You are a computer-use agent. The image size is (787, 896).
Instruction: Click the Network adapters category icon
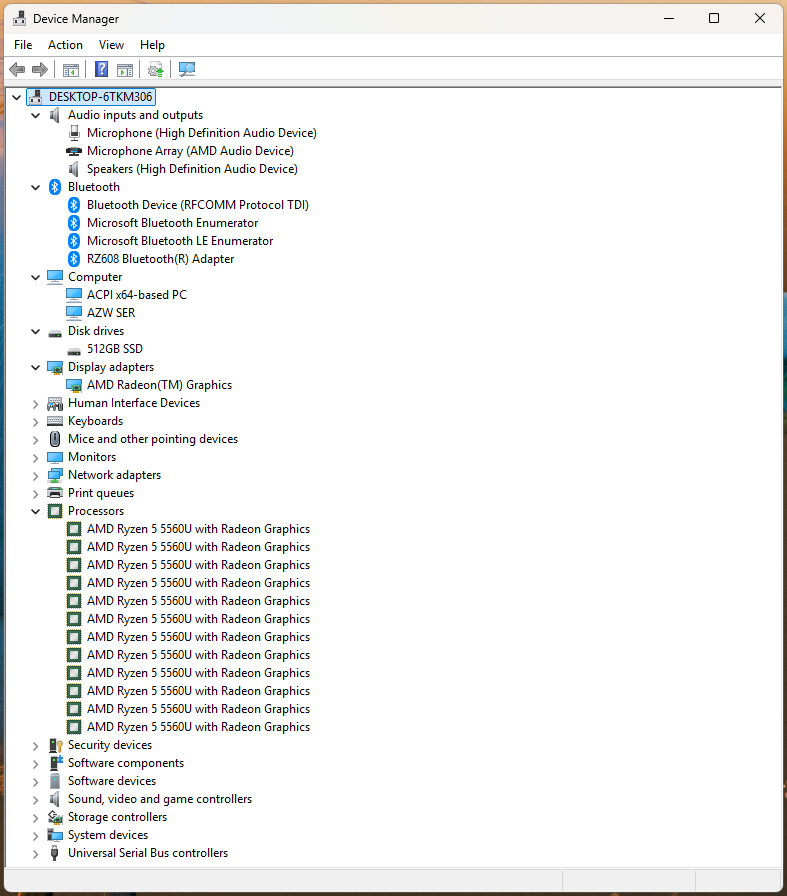[55, 475]
